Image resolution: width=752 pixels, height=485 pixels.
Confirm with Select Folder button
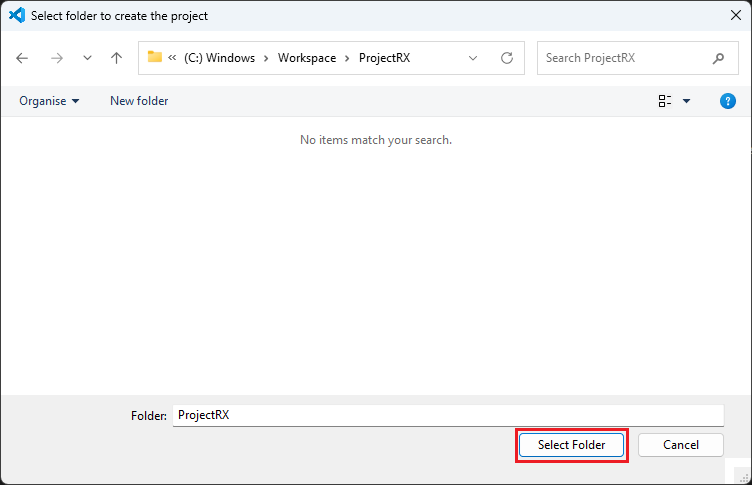click(x=571, y=445)
